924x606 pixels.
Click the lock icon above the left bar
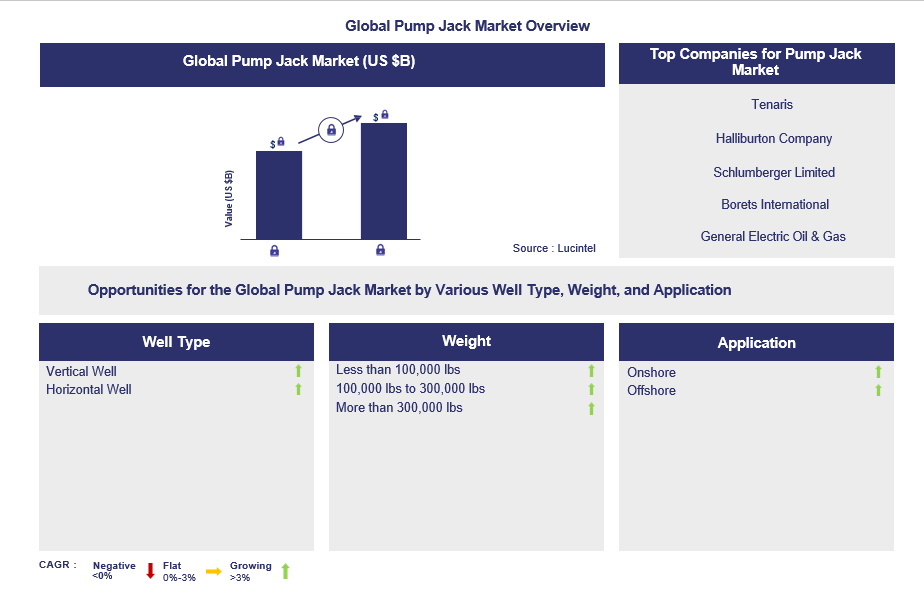(x=283, y=142)
